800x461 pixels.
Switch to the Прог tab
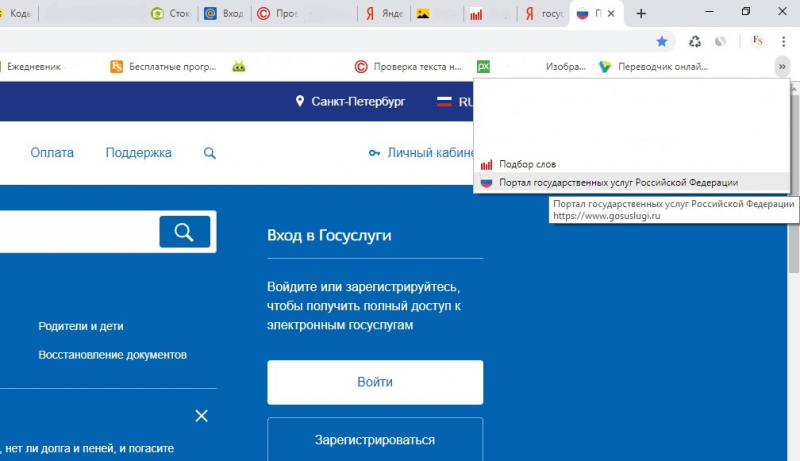click(x=278, y=14)
